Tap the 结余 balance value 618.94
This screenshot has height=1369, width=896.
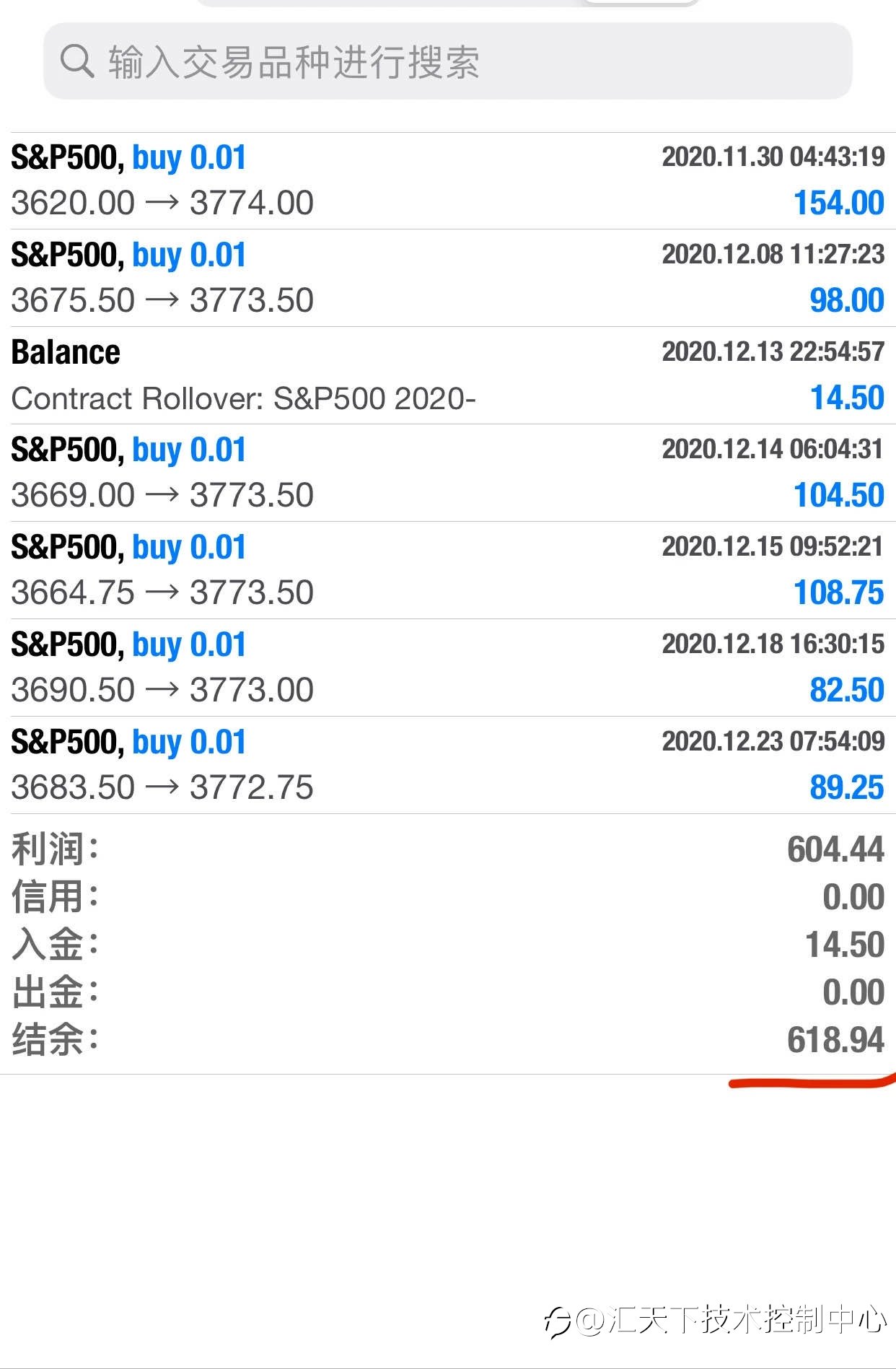point(835,1040)
